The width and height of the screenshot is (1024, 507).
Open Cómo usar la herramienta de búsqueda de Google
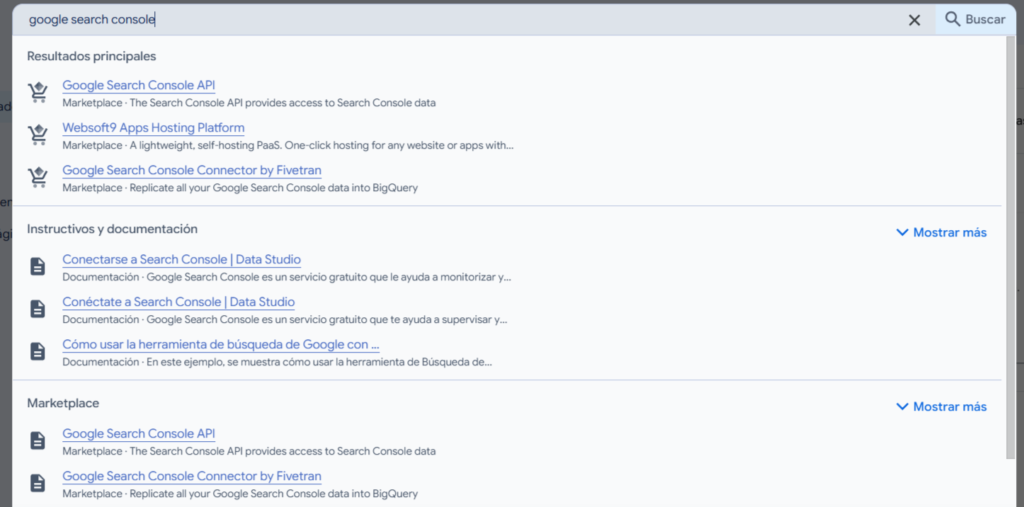coord(221,345)
